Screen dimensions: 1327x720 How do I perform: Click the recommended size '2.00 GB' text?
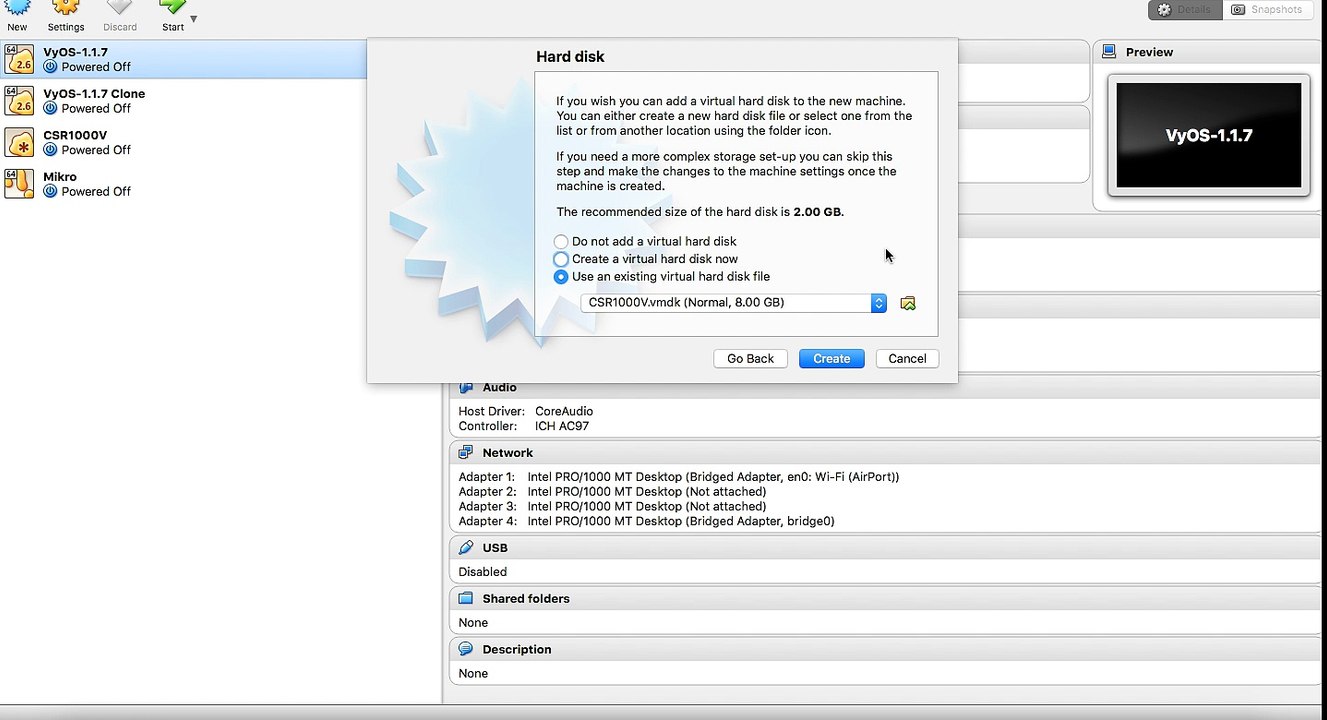pos(817,212)
